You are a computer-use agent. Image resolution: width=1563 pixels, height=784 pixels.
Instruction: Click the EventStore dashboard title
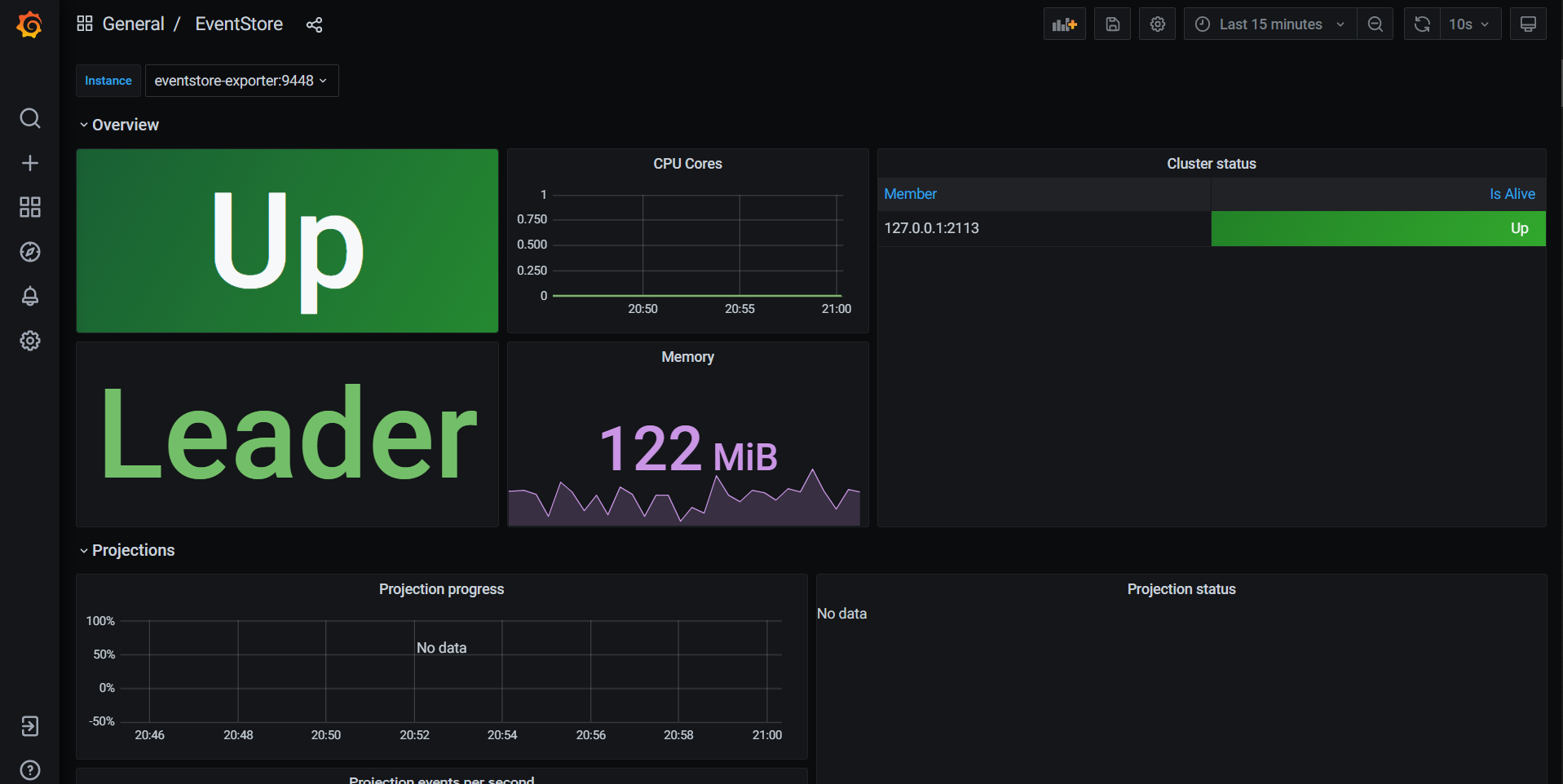[x=239, y=24]
